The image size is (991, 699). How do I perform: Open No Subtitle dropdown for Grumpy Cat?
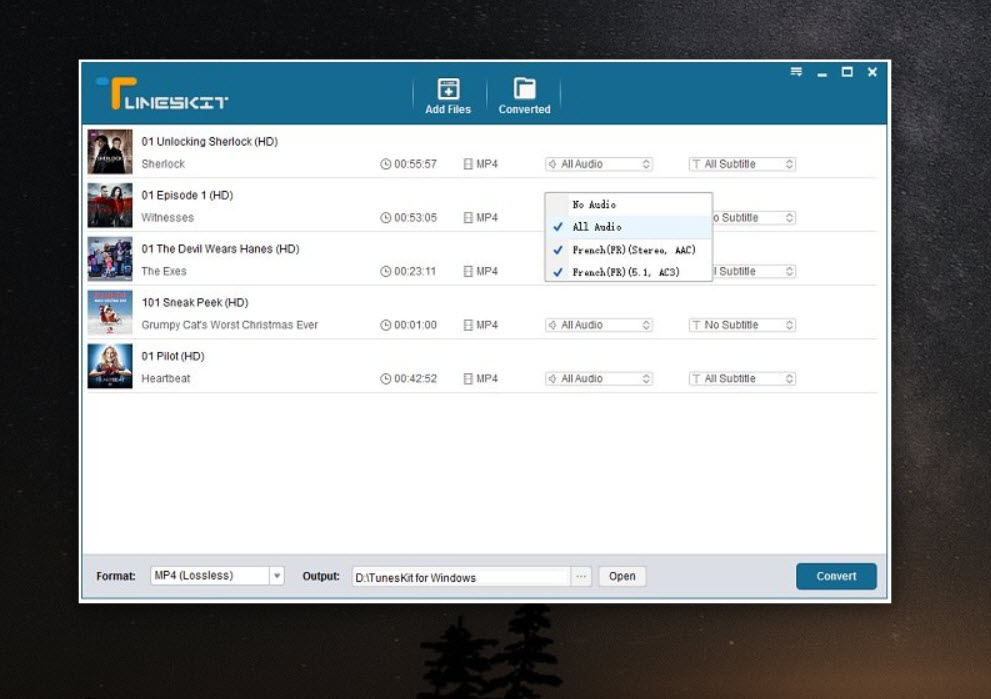742,325
